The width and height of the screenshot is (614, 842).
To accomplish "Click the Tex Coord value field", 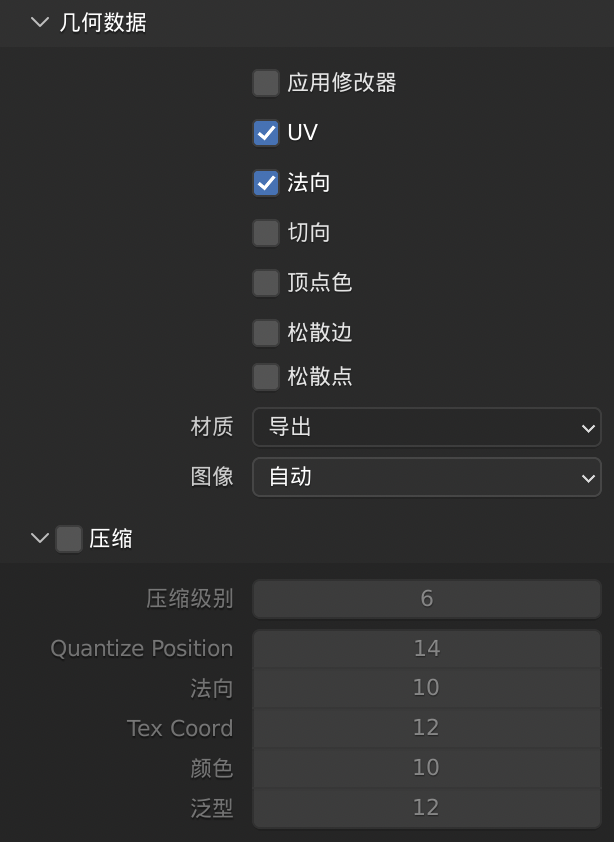I will click(x=426, y=728).
